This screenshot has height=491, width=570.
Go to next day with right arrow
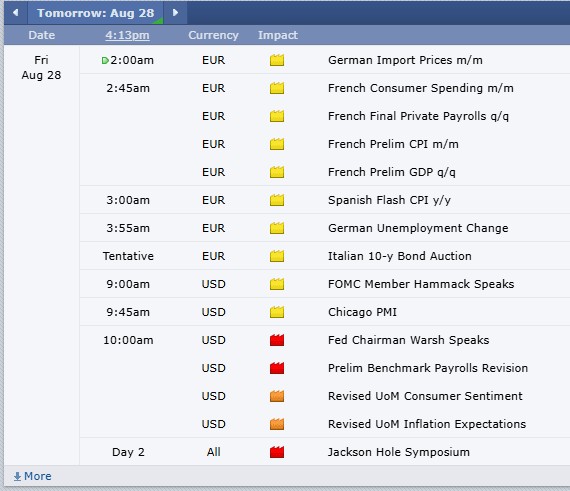(176, 13)
